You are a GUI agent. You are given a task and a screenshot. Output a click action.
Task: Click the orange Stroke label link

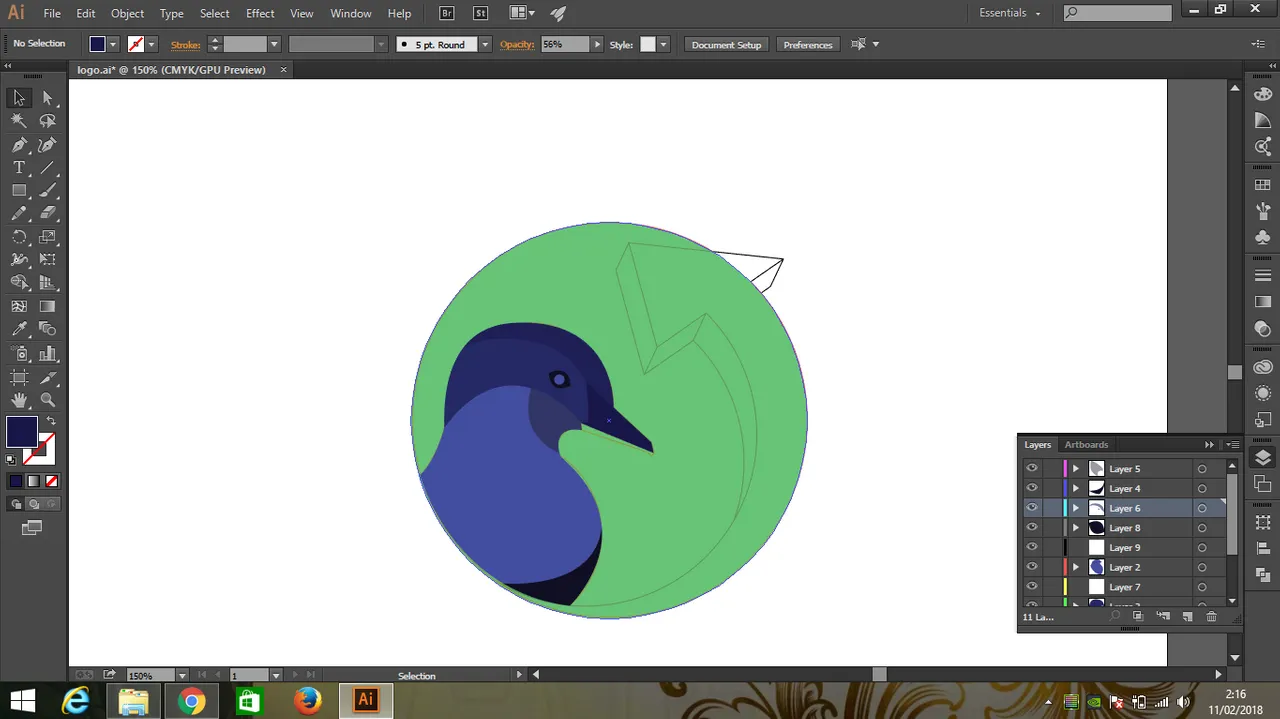pyautogui.click(x=186, y=45)
